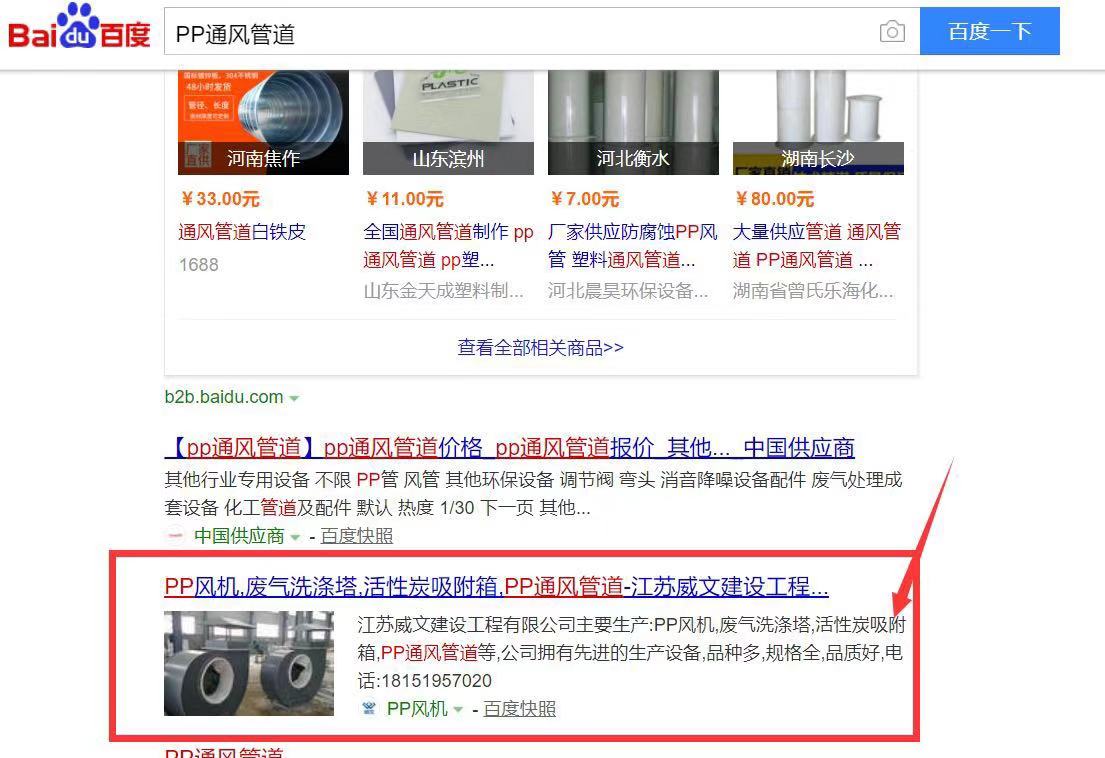Viewport: 1105px width, 758px height.
Task: Expand the PP风机 source dropdown arrow
Action: click(x=458, y=709)
